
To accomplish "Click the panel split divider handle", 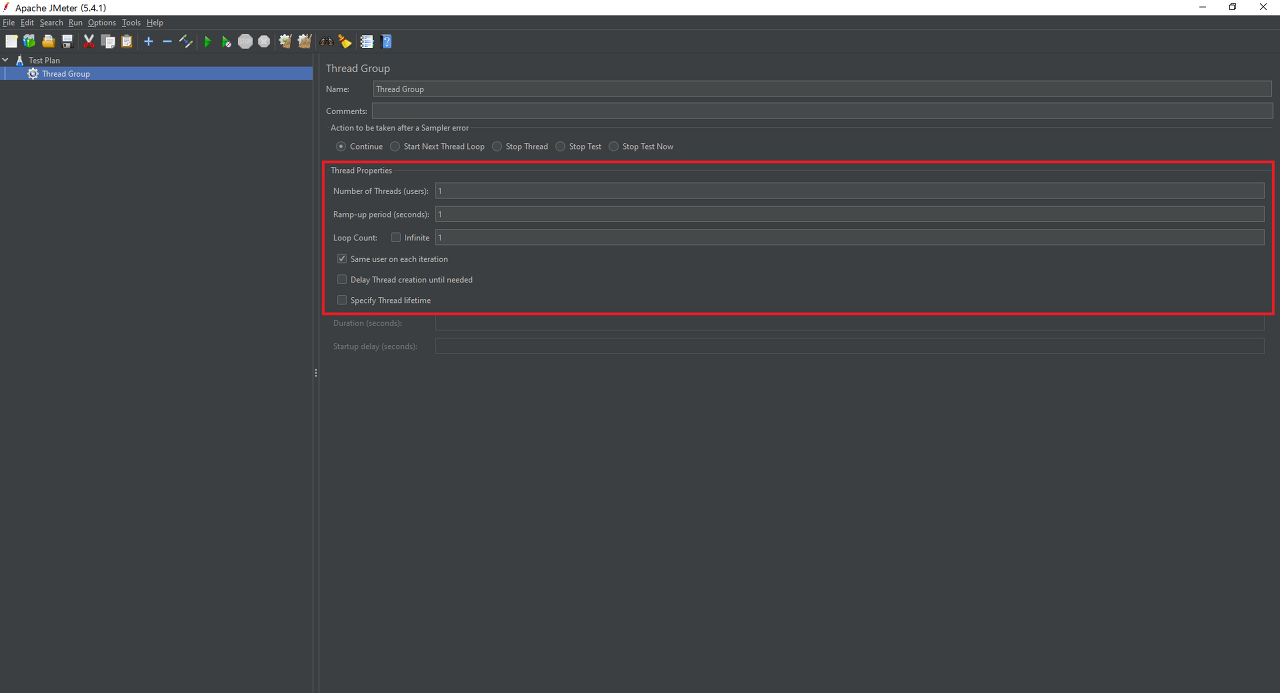I will pyautogui.click(x=316, y=373).
